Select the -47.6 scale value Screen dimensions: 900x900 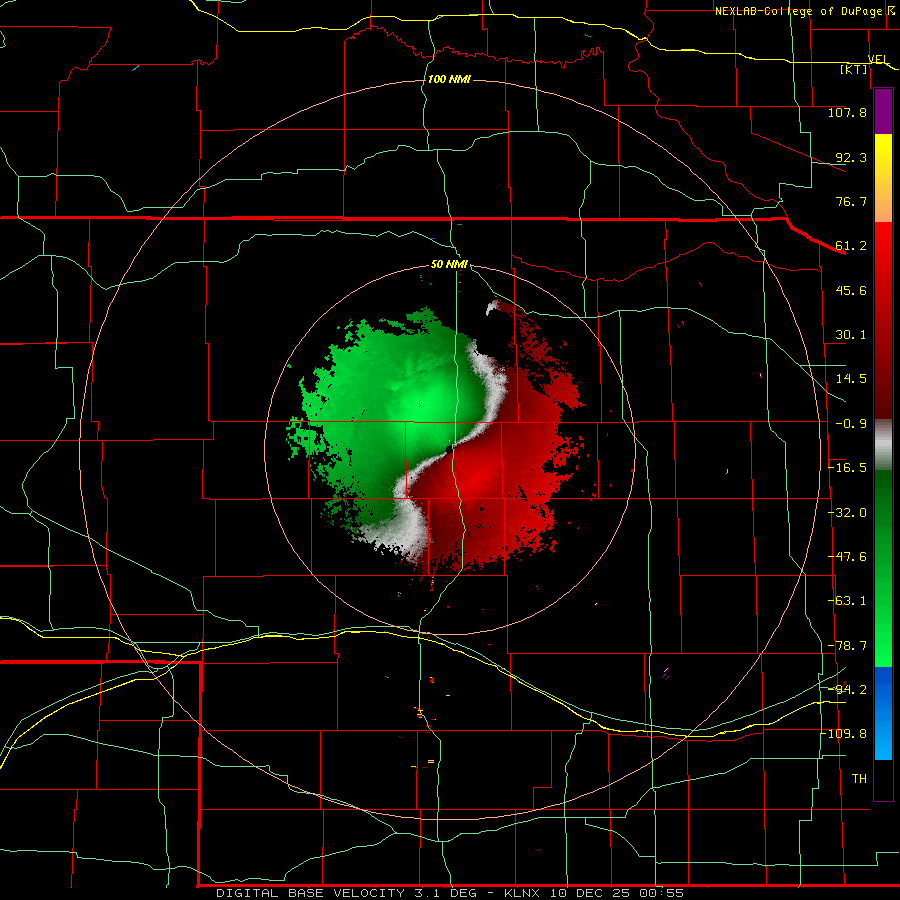pos(847,557)
